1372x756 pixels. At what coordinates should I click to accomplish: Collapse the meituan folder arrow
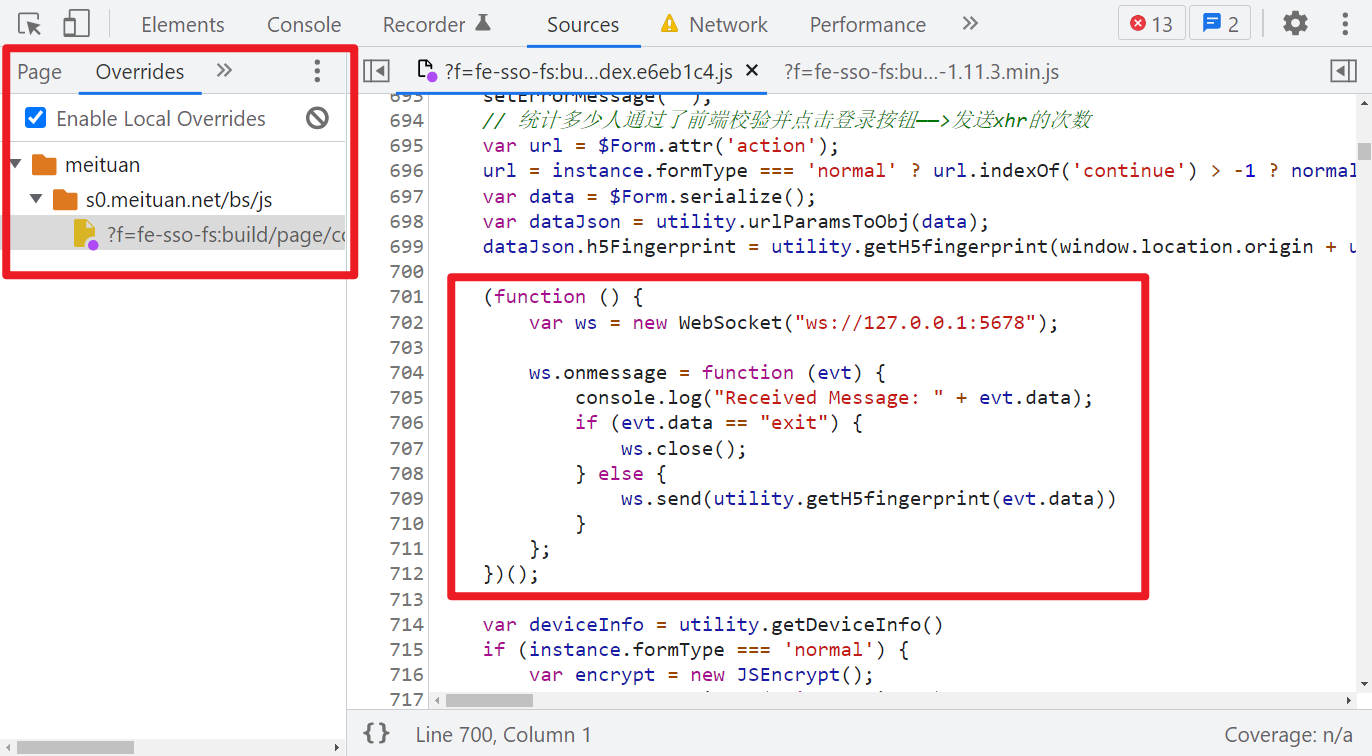point(16,164)
